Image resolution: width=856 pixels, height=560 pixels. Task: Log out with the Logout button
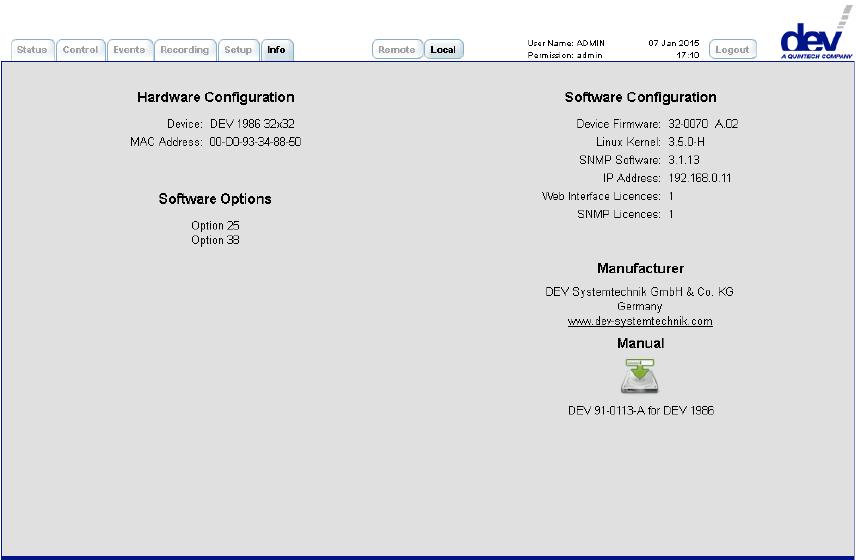click(732, 50)
